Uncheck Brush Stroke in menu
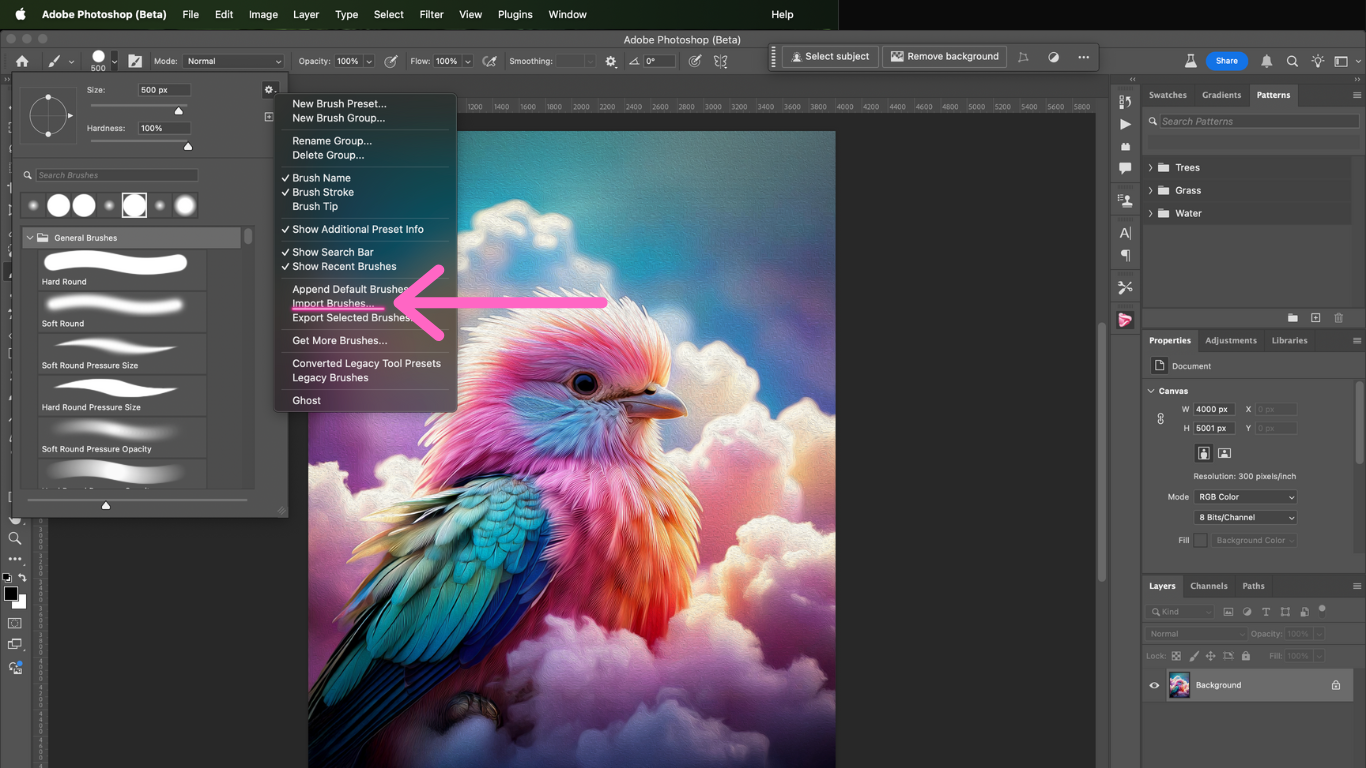The image size is (1366, 768). point(323,192)
